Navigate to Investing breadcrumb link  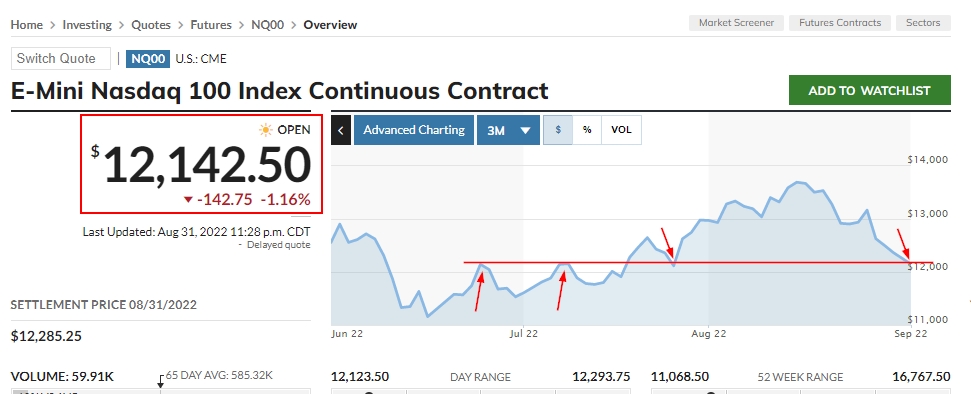coord(87,25)
